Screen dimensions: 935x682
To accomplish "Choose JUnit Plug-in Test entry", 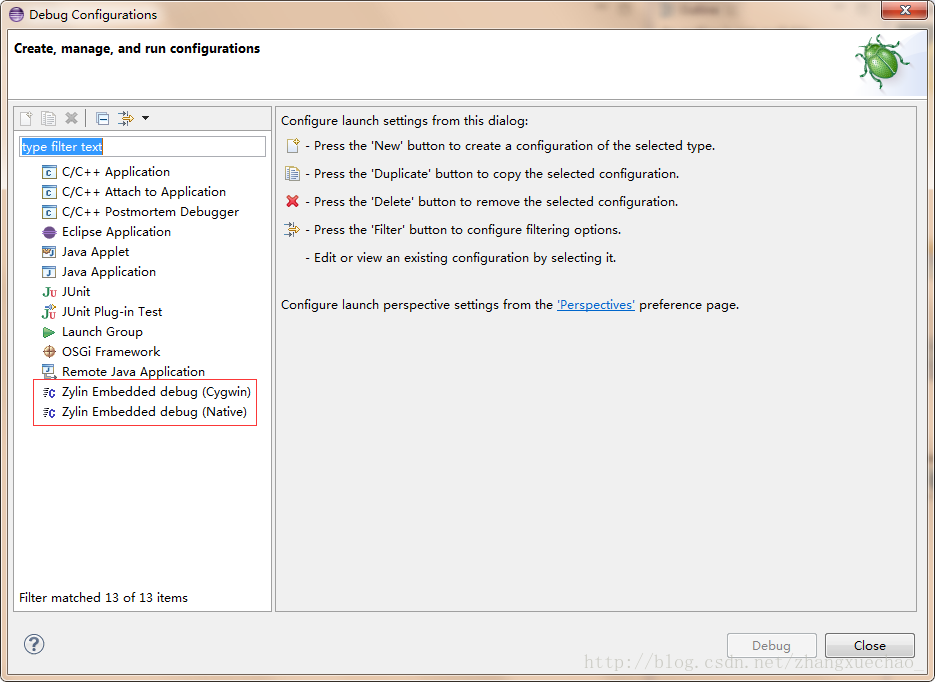I will click(112, 312).
